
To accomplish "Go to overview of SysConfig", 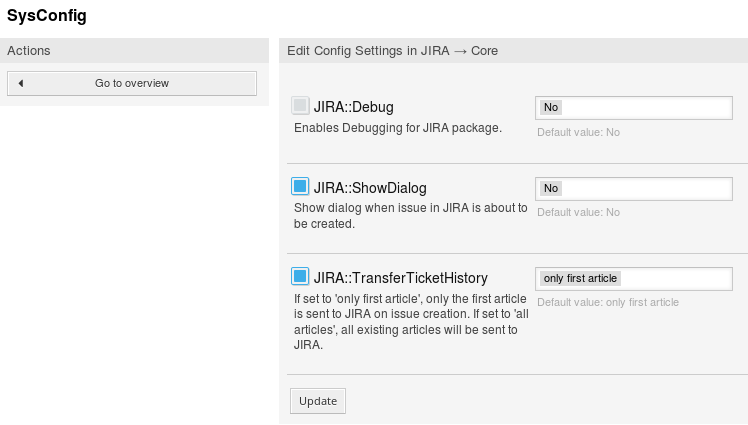I will pos(132,83).
